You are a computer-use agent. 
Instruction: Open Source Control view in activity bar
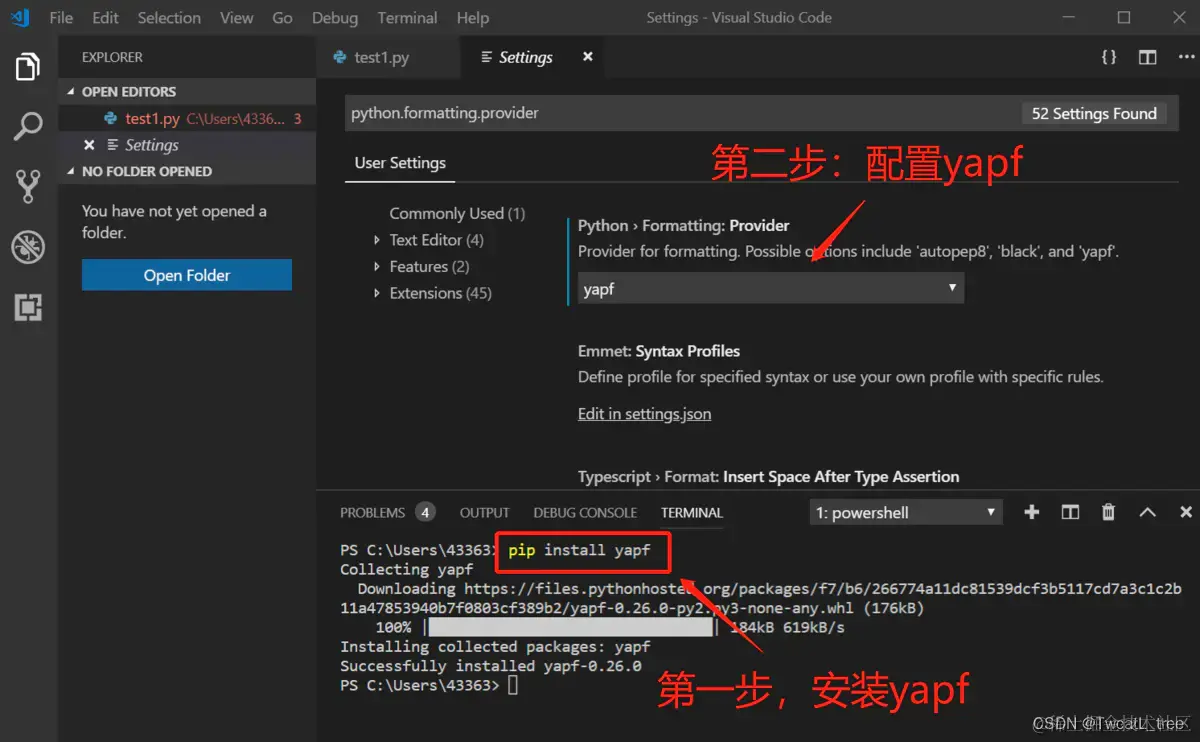tap(28, 186)
